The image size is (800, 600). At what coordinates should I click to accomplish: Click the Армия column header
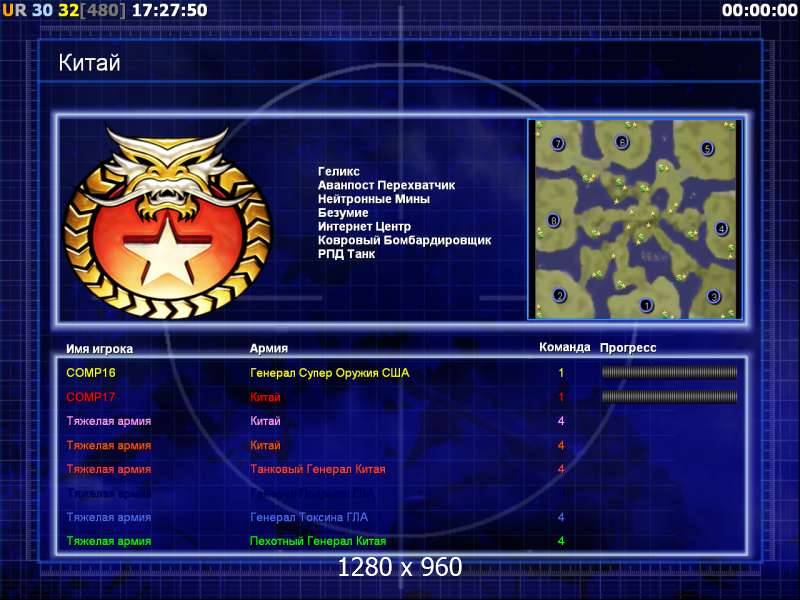(x=269, y=348)
